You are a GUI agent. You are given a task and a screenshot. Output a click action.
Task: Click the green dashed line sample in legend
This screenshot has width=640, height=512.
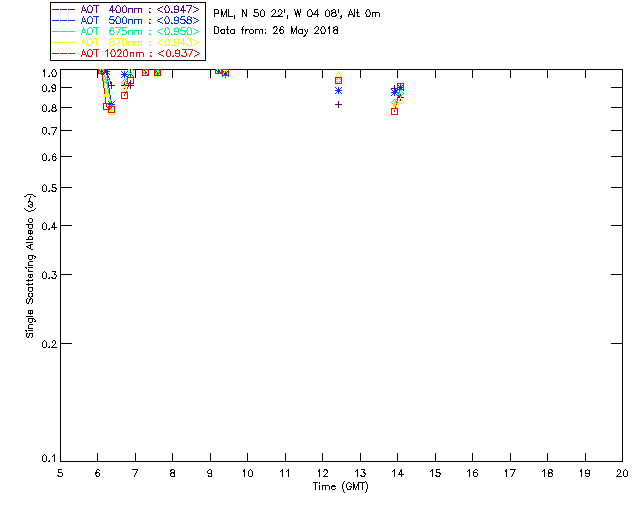point(63,31)
